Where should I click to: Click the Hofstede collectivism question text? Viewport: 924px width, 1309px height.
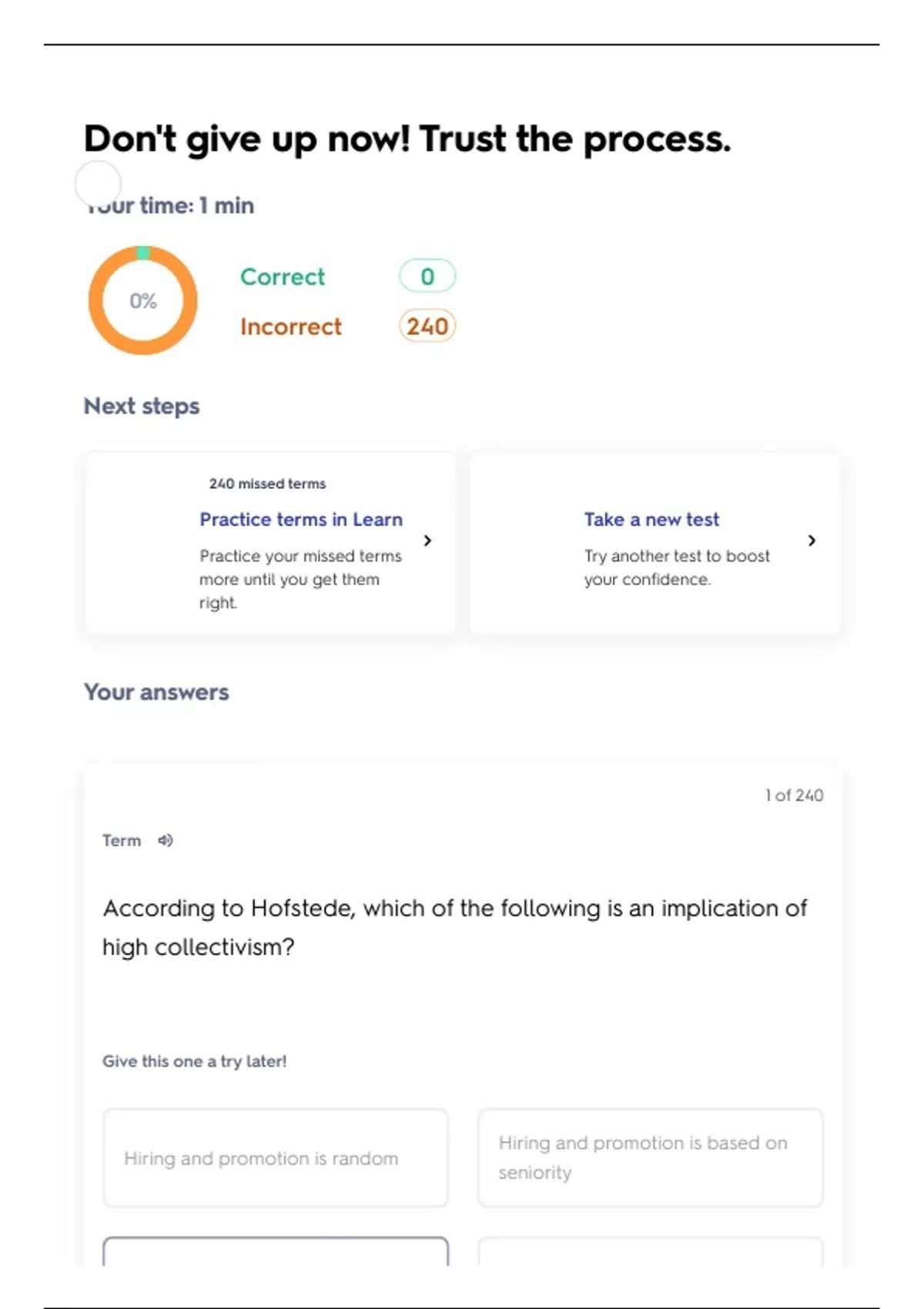(454, 927)
